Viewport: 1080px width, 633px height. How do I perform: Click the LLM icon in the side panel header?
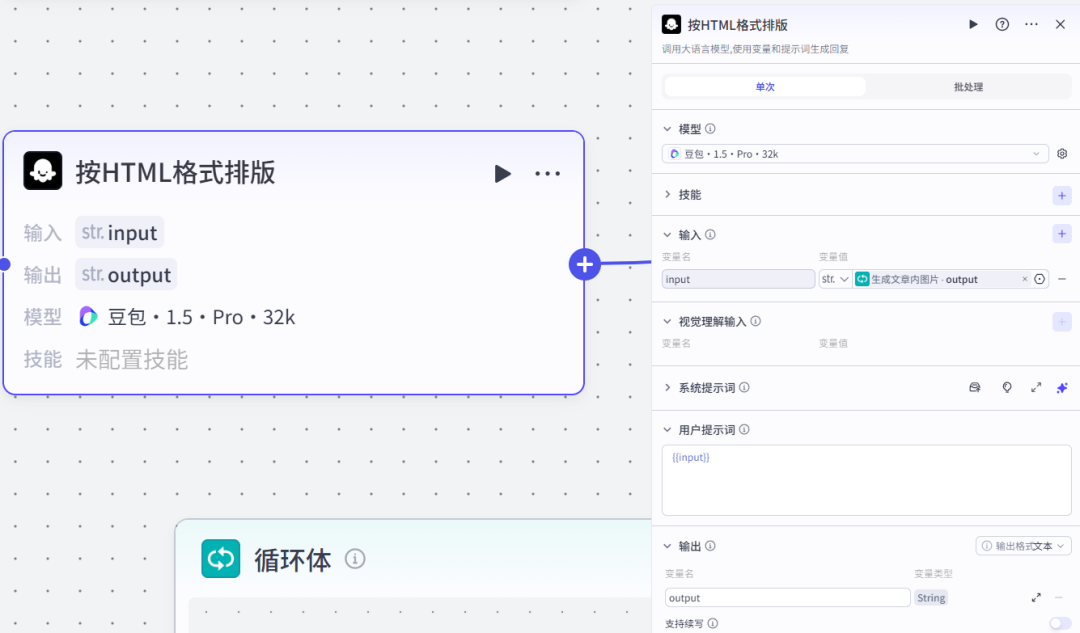click(x=672, y=25)
